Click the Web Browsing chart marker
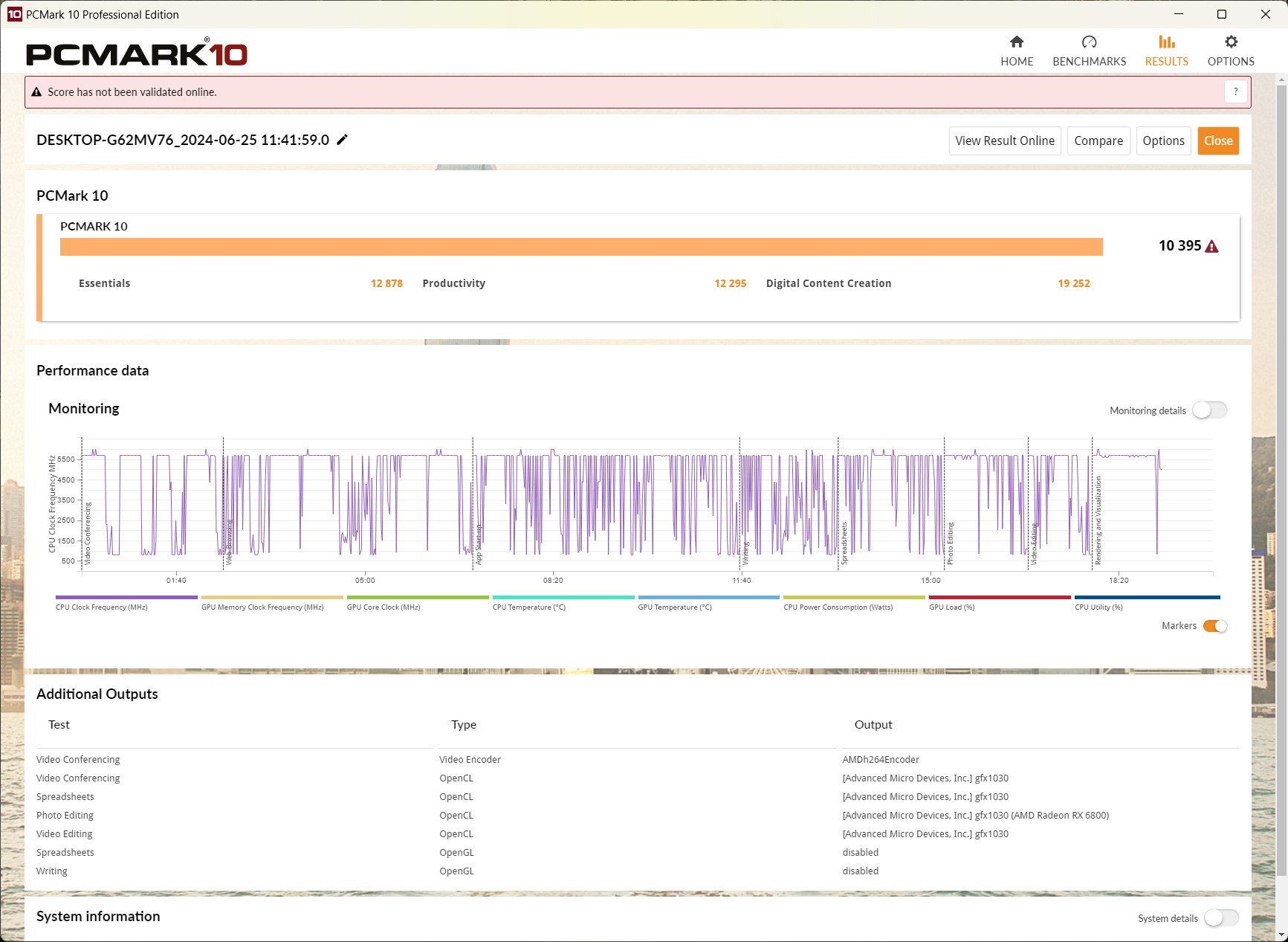 [x=229, y=542]
